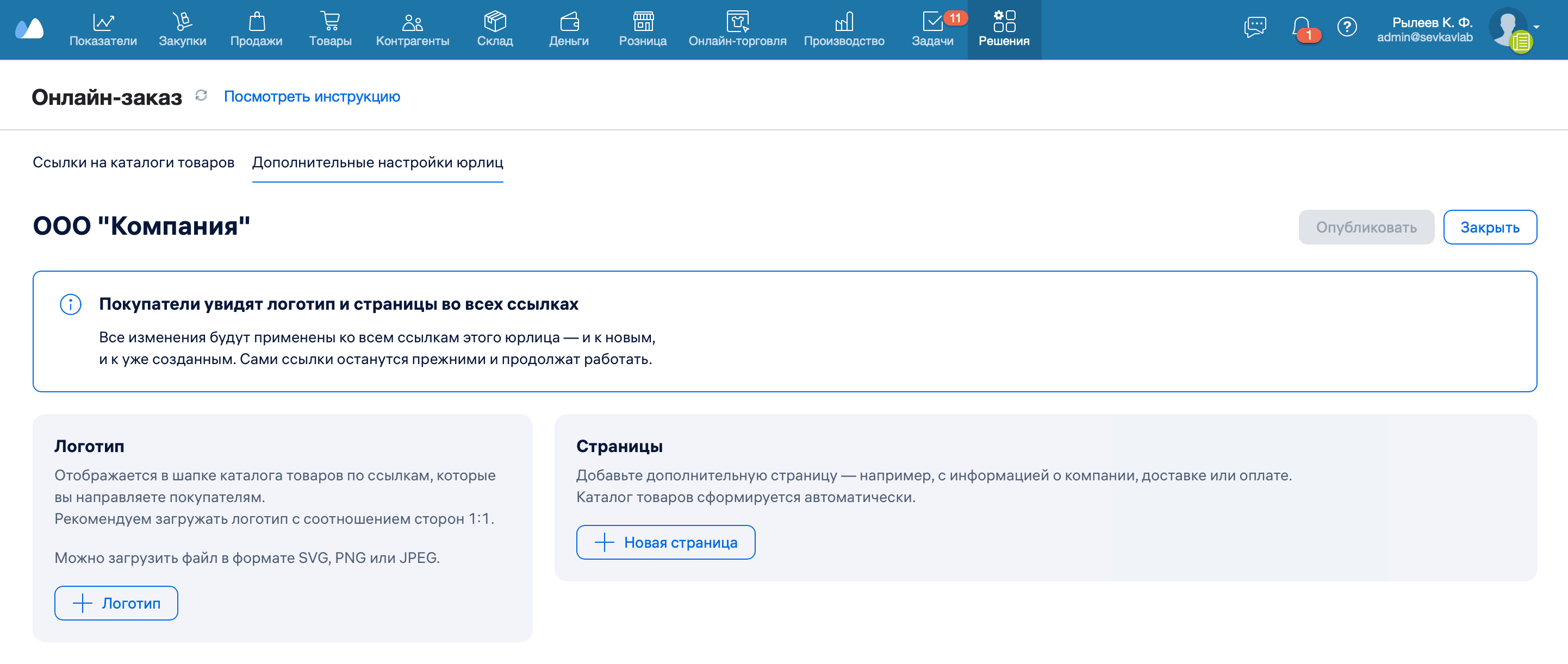Open the Товары shopping cart icon
The image size is (1568, 664).
tap(331, 21)
